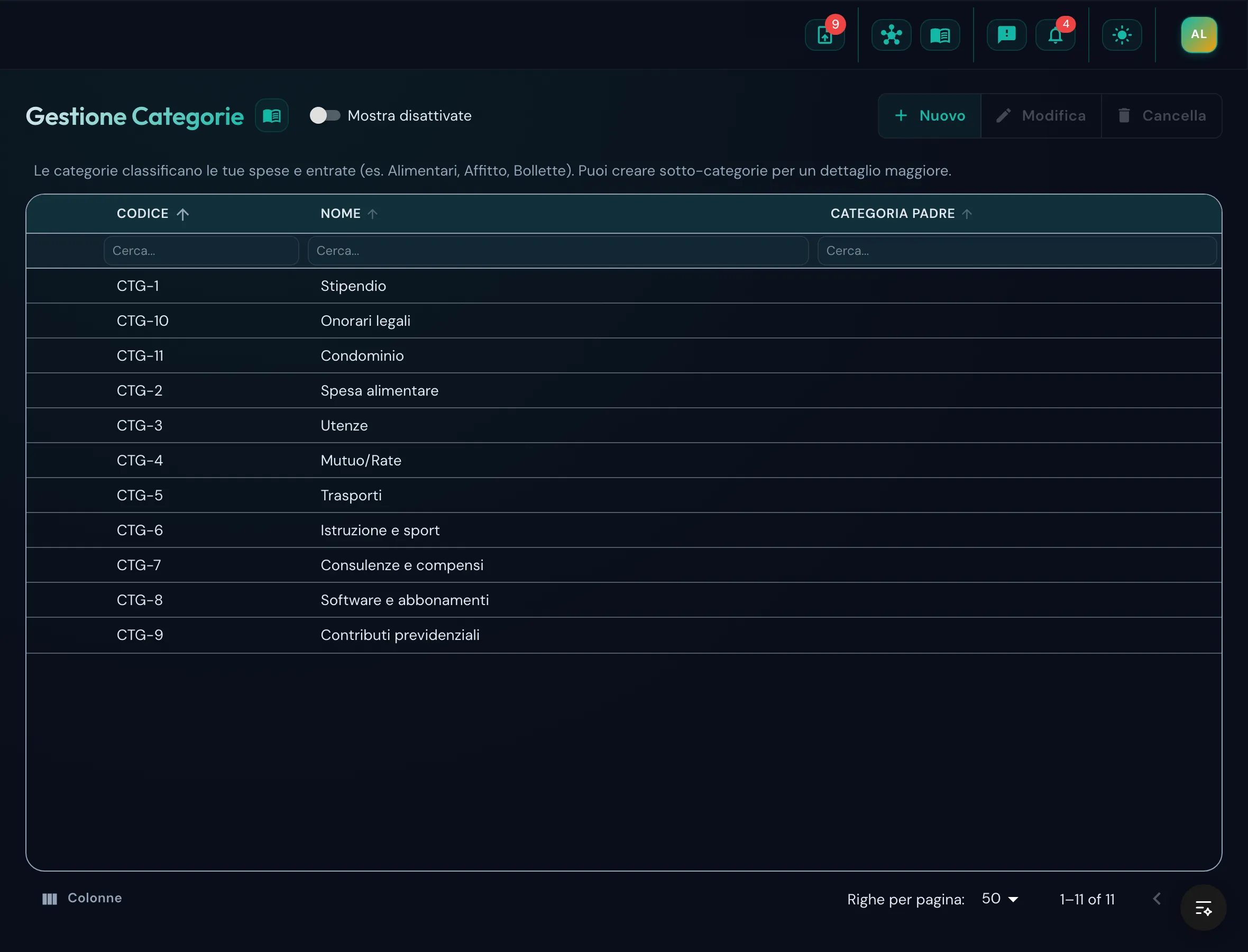Select the row named Trasporti

pos(623,495)
